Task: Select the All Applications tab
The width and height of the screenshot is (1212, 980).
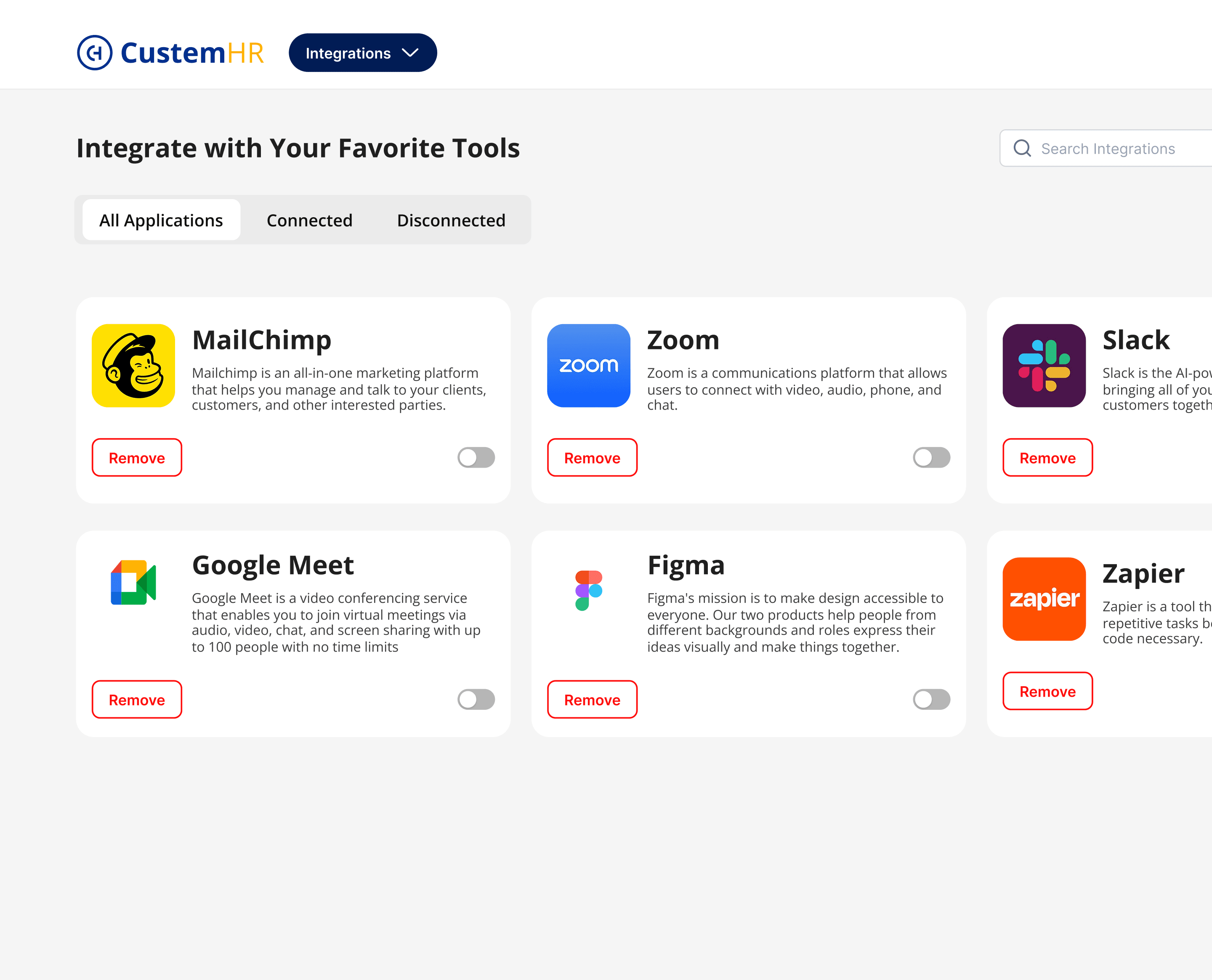Action: (x=161, y=220)
